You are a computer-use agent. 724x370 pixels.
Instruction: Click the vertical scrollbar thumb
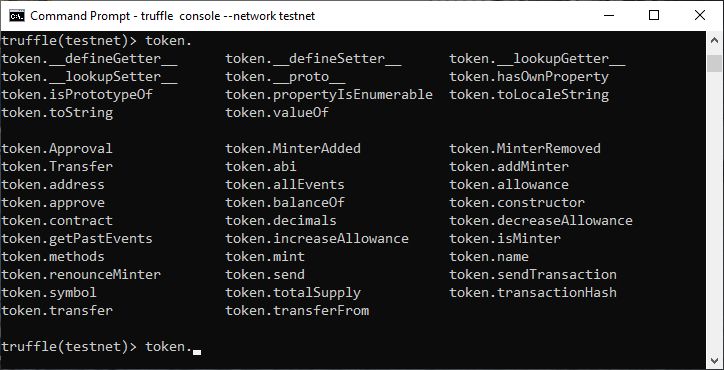714,63
